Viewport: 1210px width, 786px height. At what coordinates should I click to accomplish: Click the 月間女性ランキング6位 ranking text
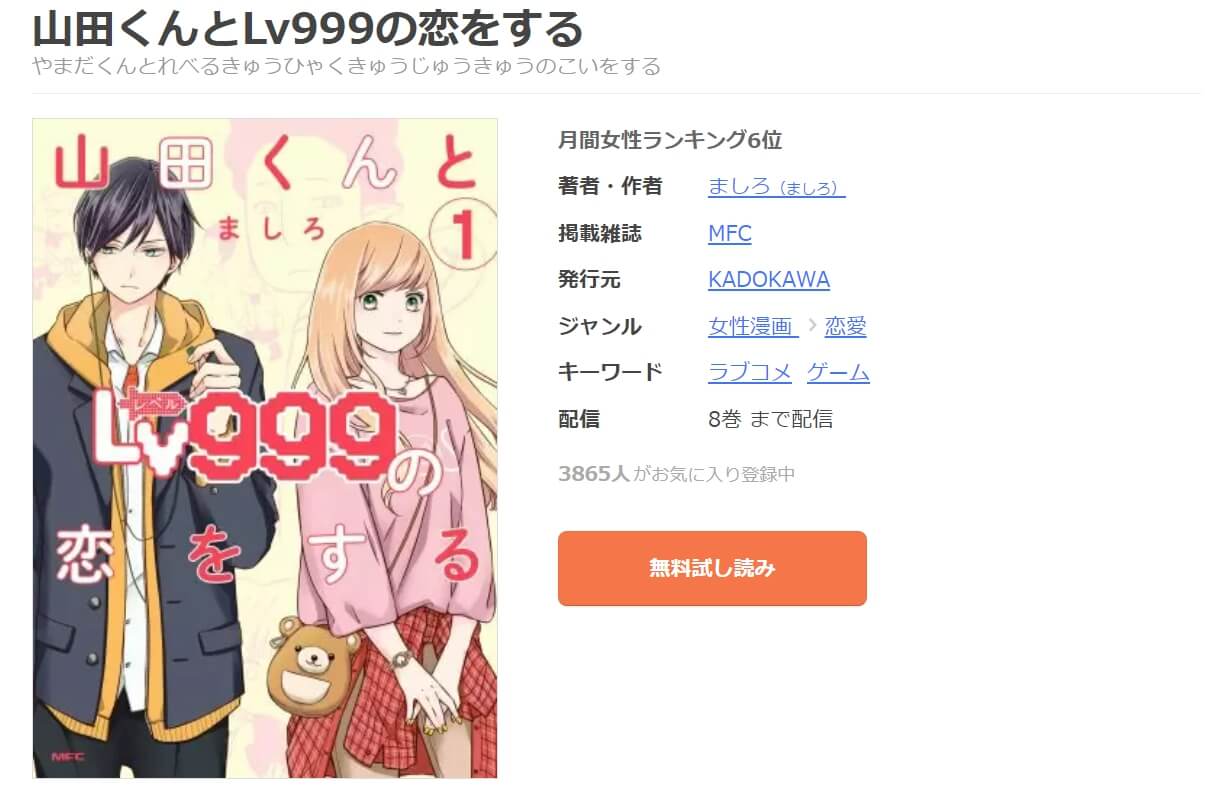[x=670, y=140]
